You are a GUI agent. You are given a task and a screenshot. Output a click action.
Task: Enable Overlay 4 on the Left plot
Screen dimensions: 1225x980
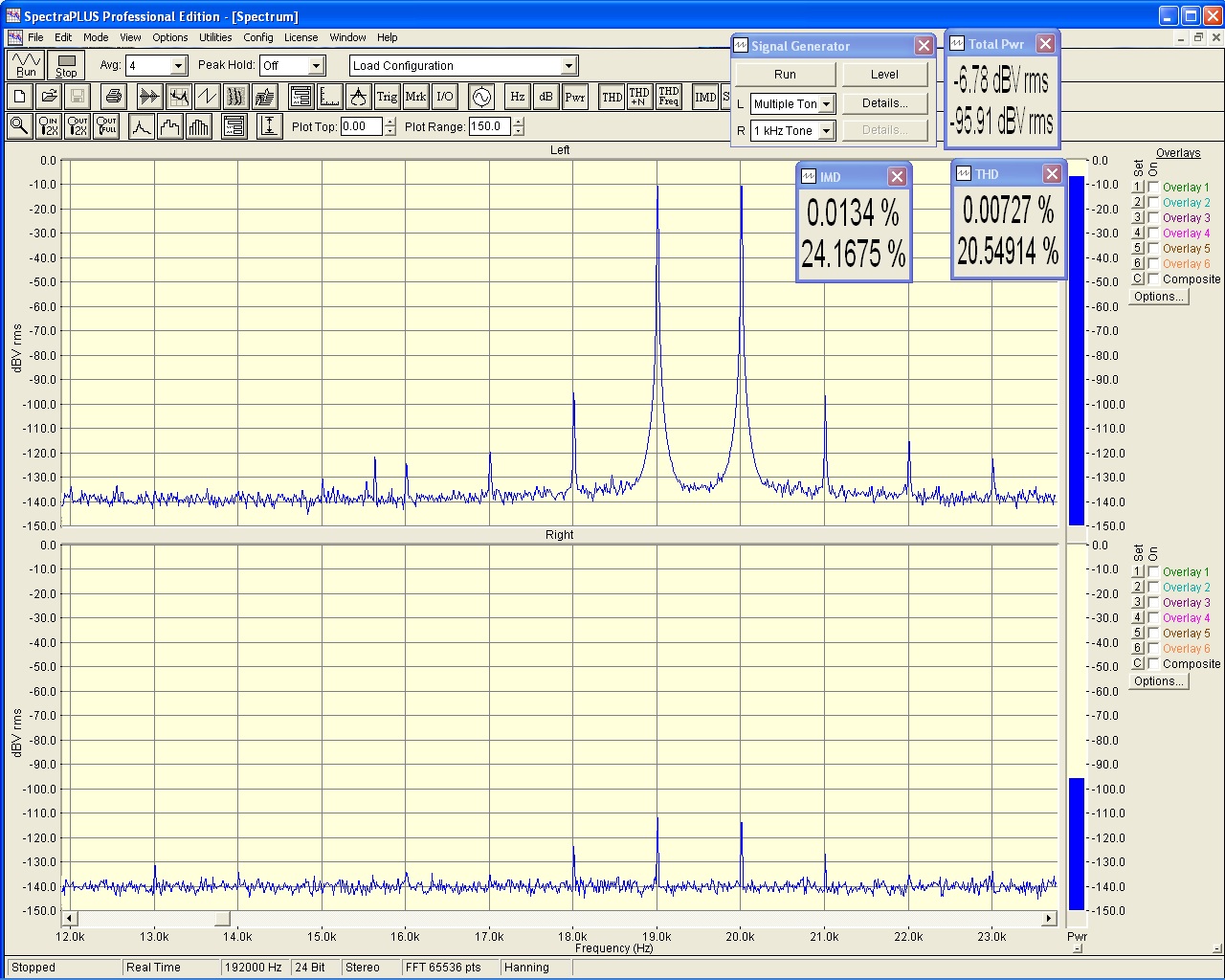pyautogui.click(x=1154, y=234)
